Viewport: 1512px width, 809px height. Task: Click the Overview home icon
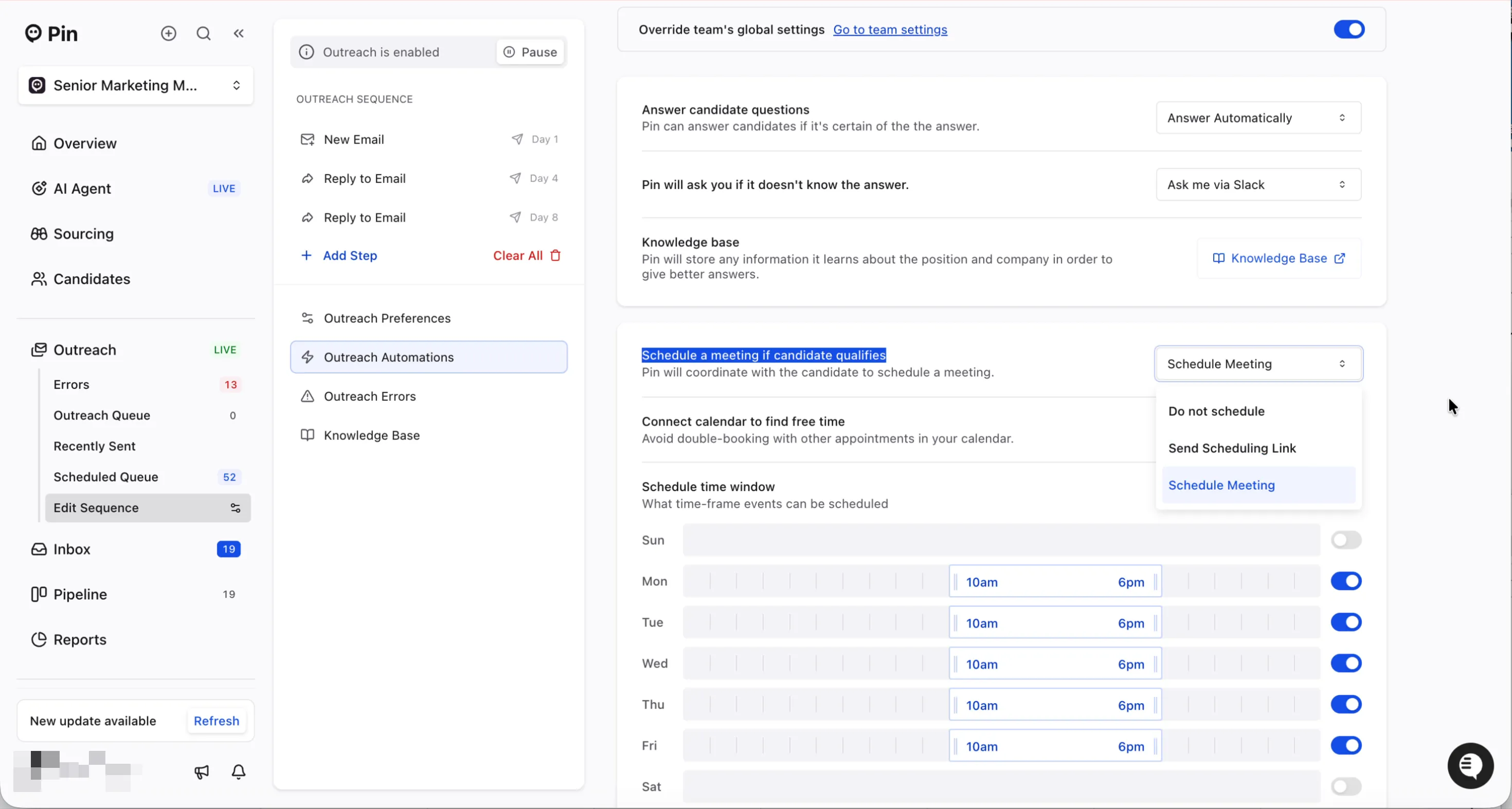[39, 143]
